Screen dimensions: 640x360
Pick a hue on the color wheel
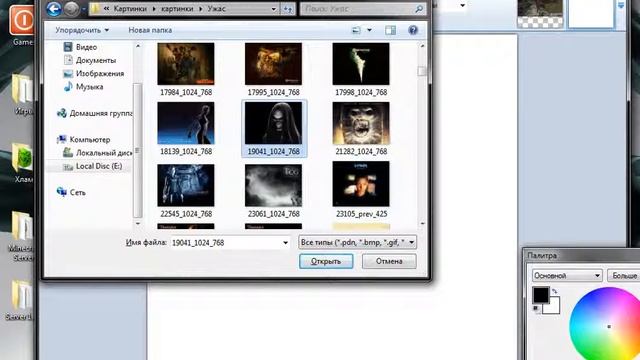point(605,324)
